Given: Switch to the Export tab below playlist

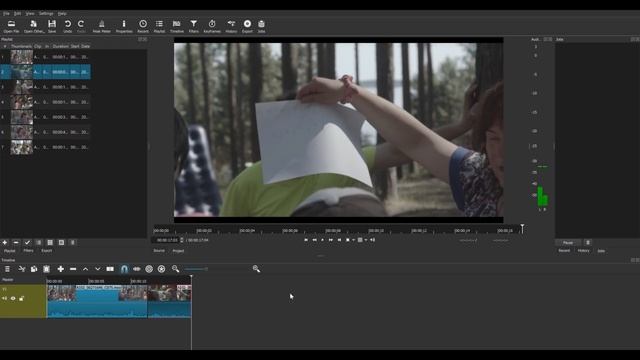Looking at the screenshot, I should click(x=47, y=251).
